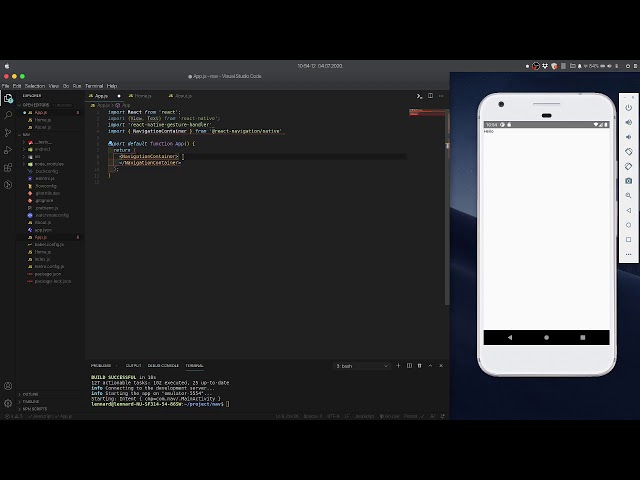This screenshot has height=480, width=640.
Task: Click the editor run/terminal action icon
Action: [x=419, y=96]
